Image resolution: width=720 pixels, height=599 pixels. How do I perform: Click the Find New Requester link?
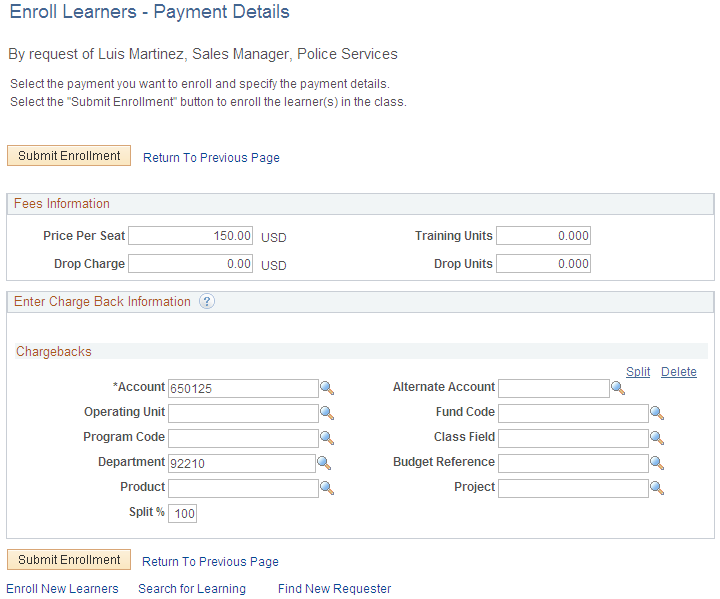click(x=334, y=589)
